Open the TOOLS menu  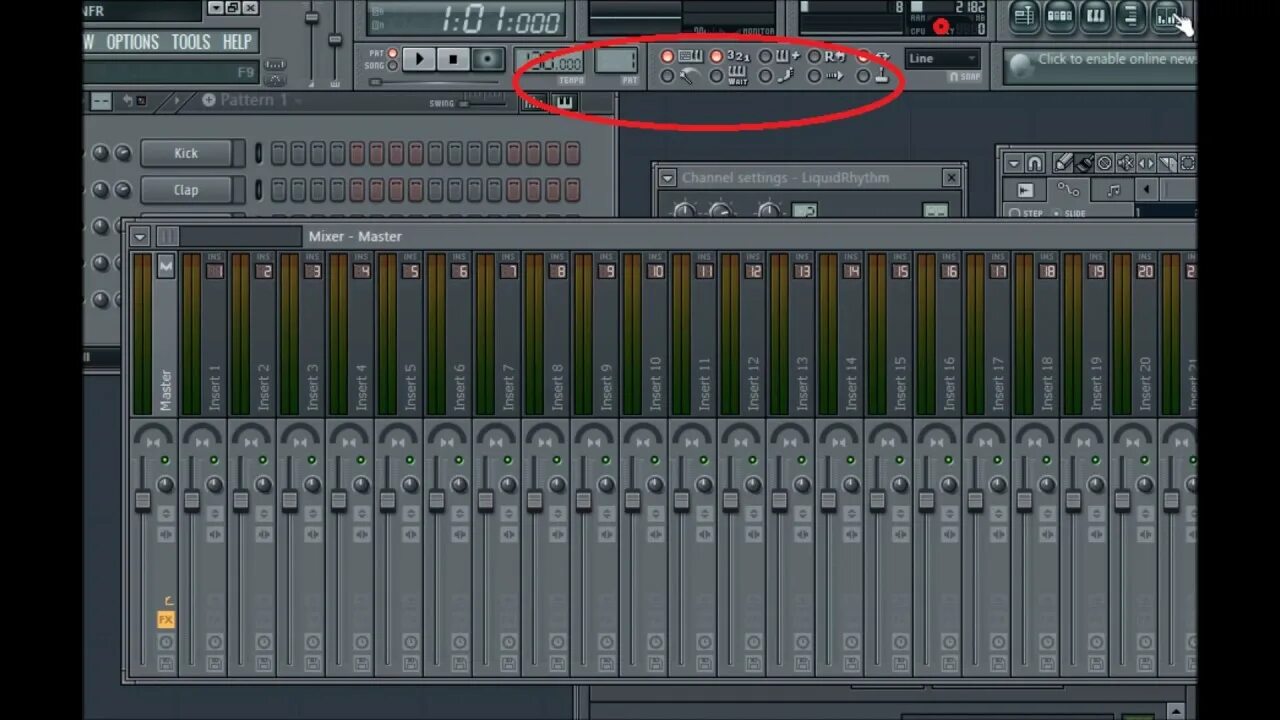point(190,42)
